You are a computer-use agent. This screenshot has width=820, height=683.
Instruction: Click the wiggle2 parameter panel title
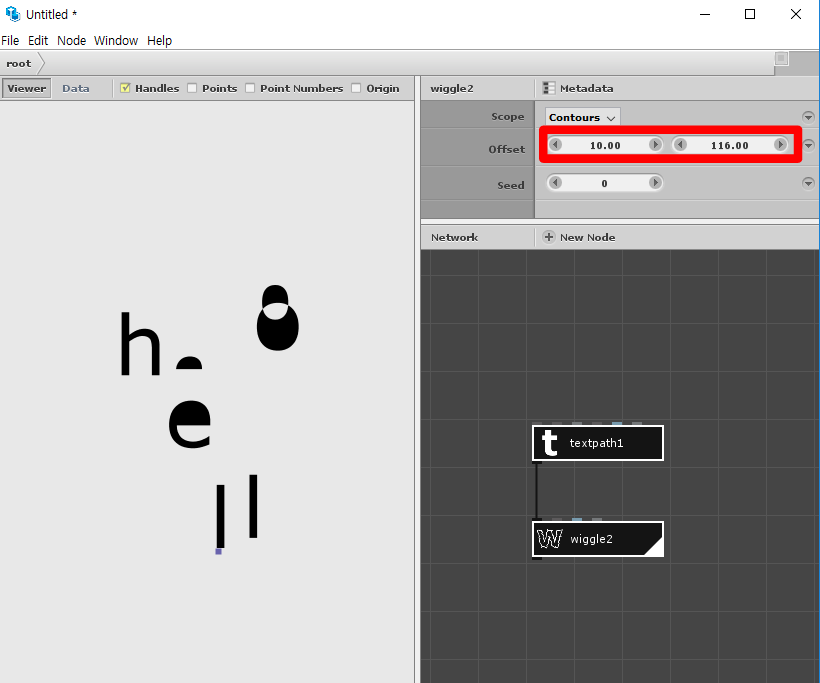point(452,88)
